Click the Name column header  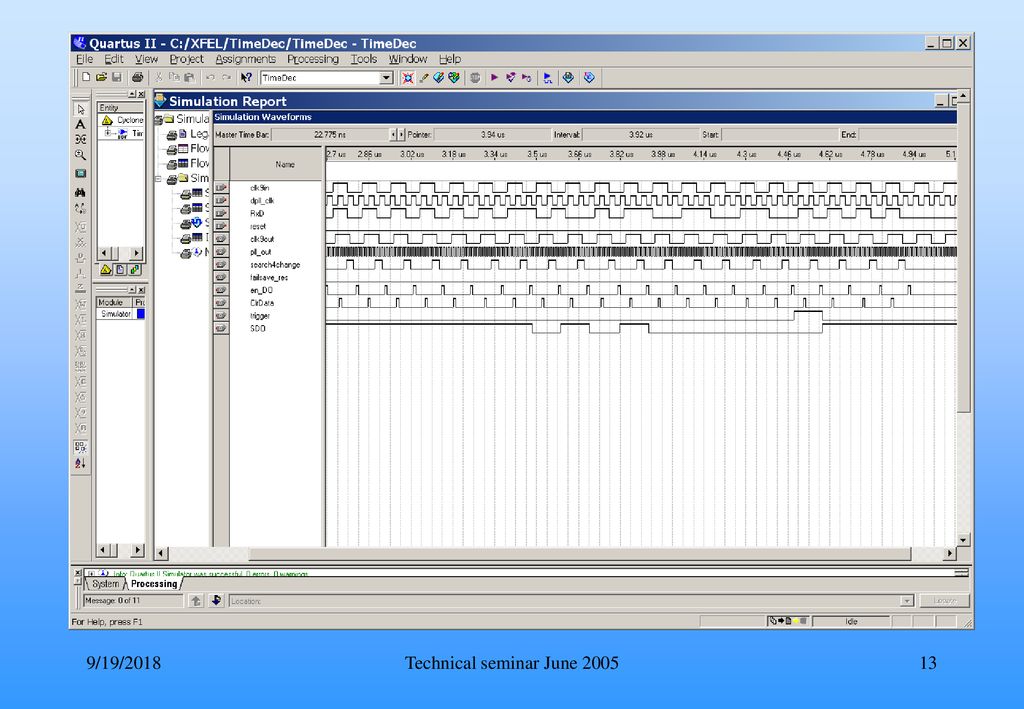(285, 165)
